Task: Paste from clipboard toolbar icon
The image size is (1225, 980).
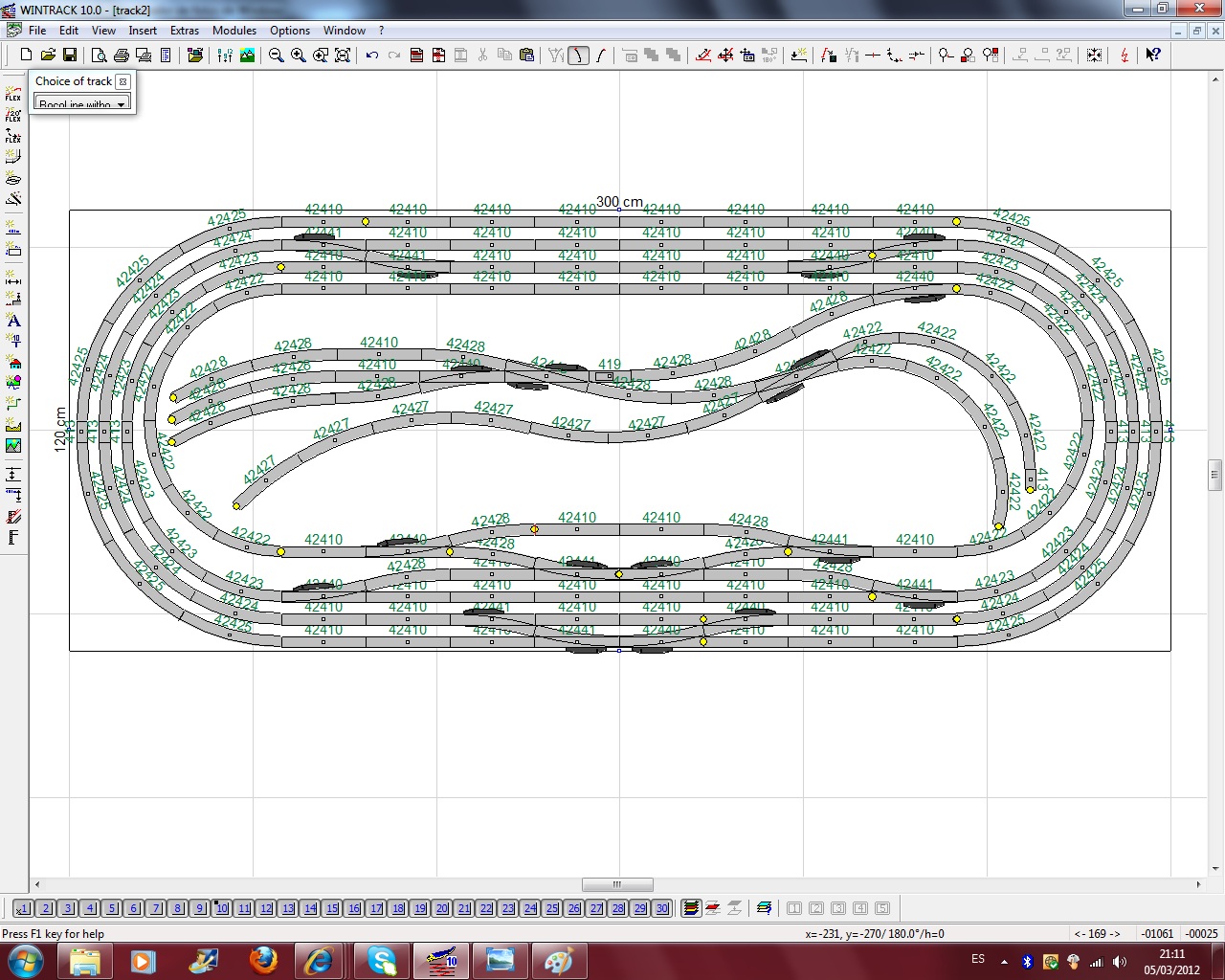Action: (526, 56)
